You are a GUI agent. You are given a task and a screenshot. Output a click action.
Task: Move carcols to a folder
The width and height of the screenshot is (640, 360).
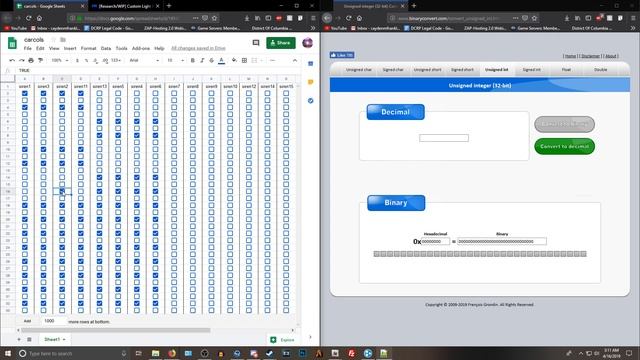[63, 40]
